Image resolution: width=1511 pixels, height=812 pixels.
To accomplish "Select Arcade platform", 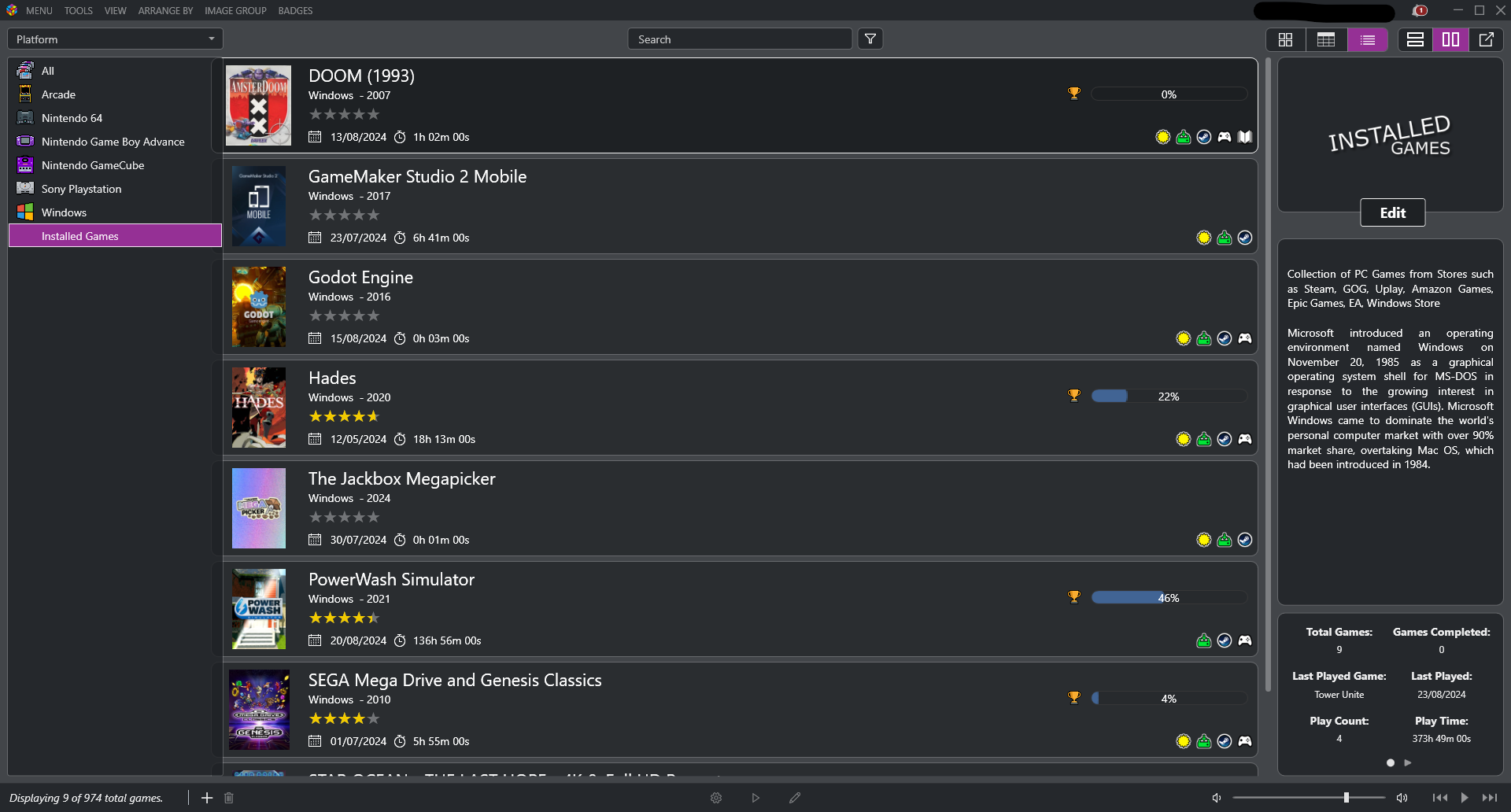I will (115, 94).
